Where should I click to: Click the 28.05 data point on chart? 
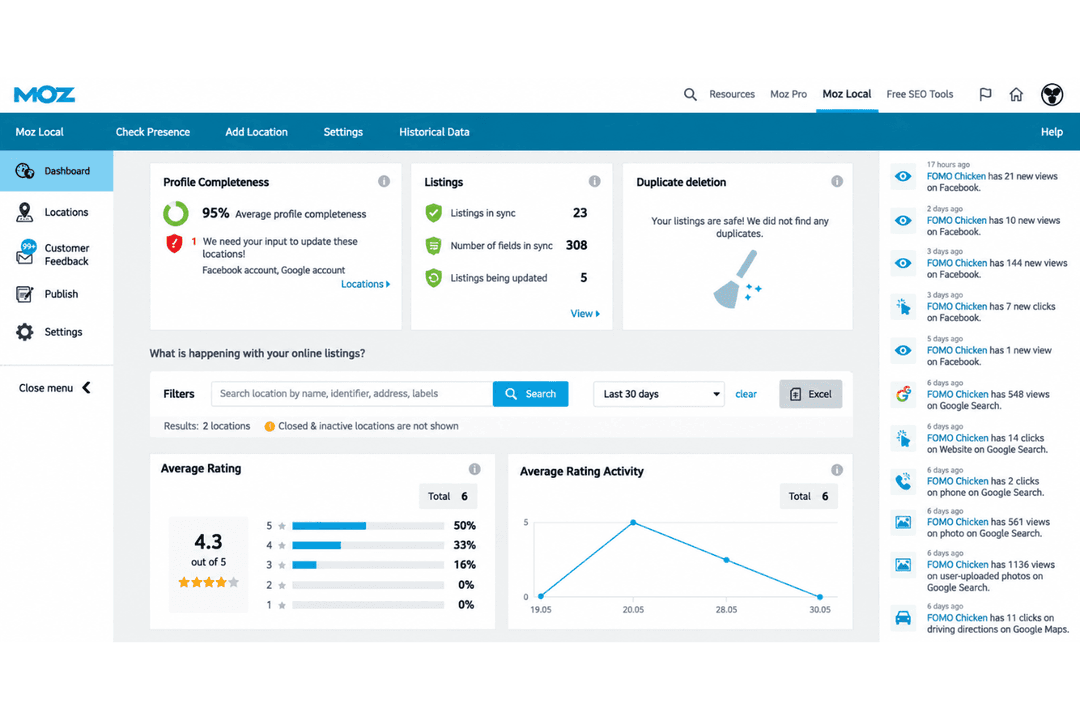[x=727, y=560]
